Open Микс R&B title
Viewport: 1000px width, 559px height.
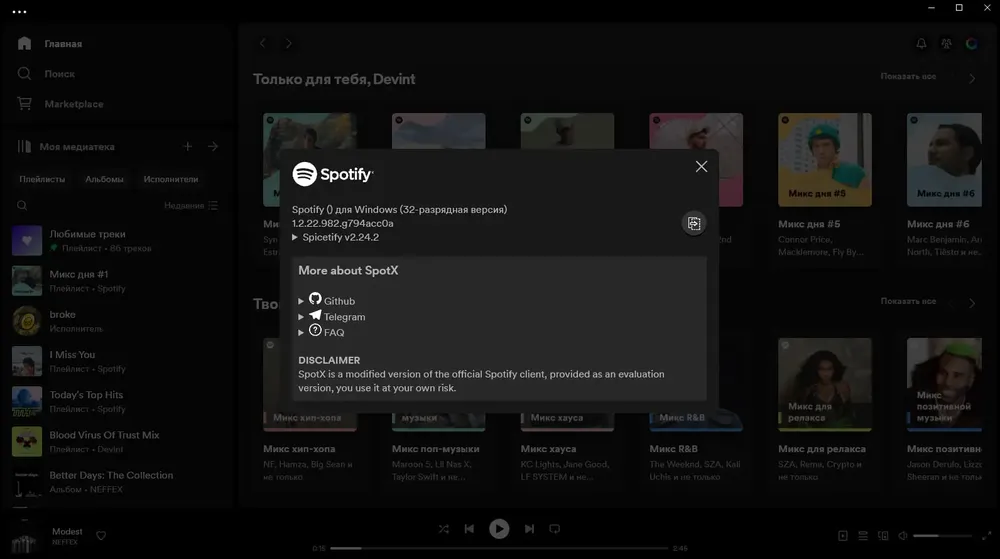click(x=673, y=449)
